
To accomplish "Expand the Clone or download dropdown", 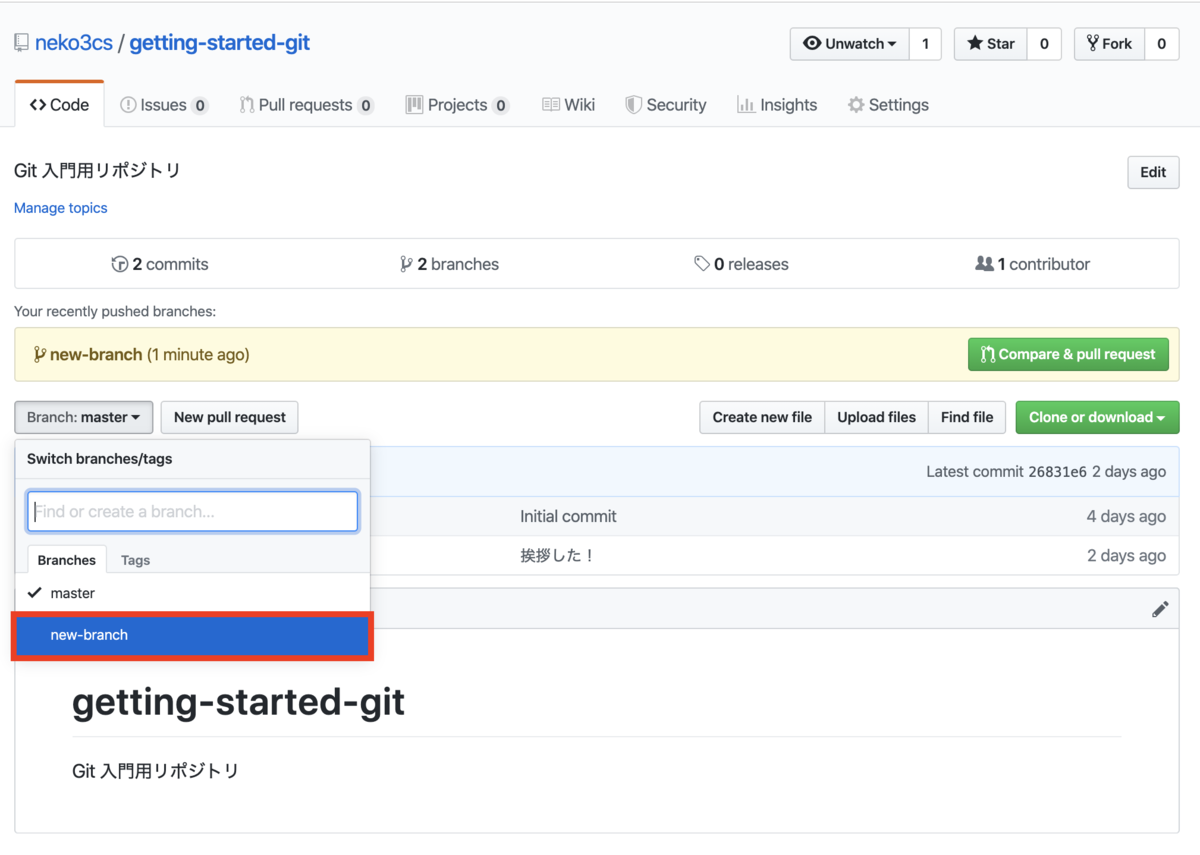I will coord(1097,417).
